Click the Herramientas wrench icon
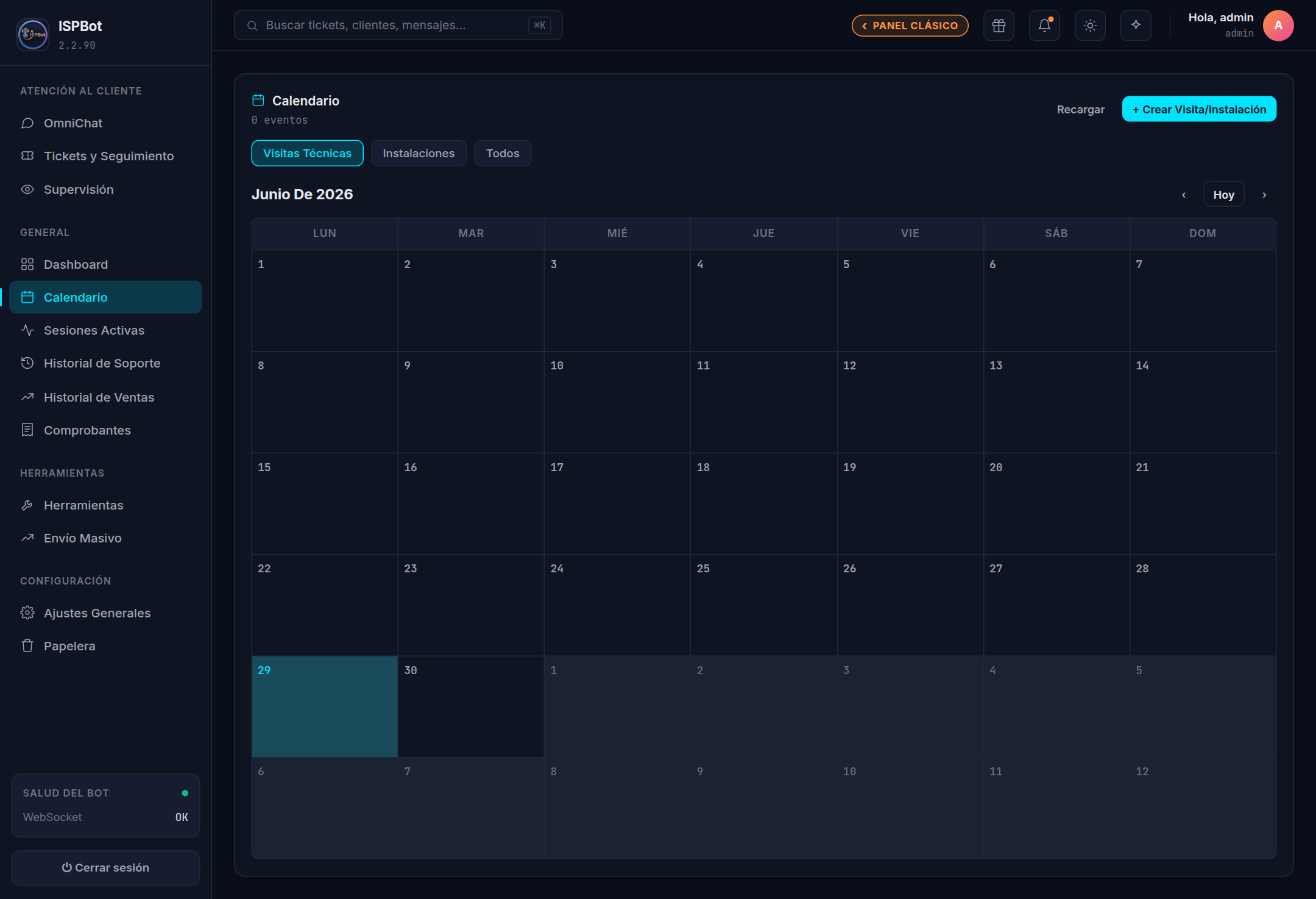The width and height of the screenshot is (1316, 899). click(x=27, y=505)
